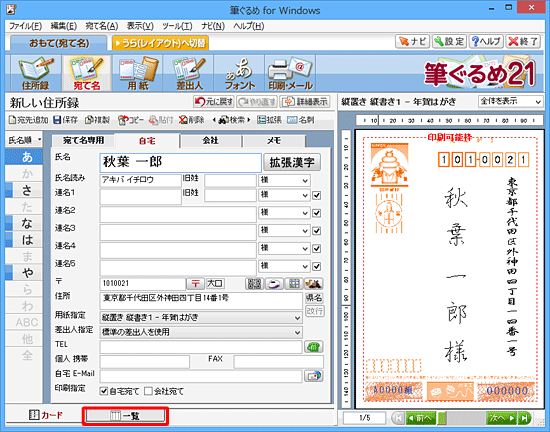Click the 複製 duplicate icon
The image size is (550, 432).
(x=97, y=120)
